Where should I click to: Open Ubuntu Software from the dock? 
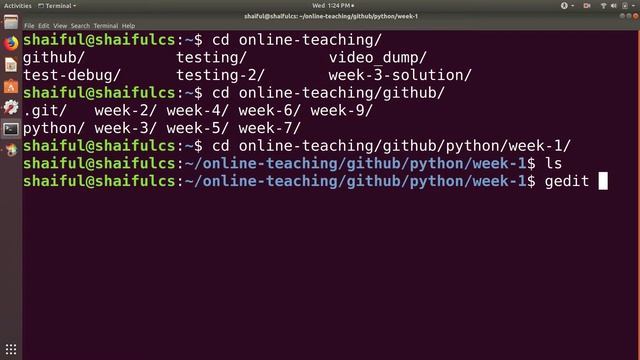tap(11, 86)
